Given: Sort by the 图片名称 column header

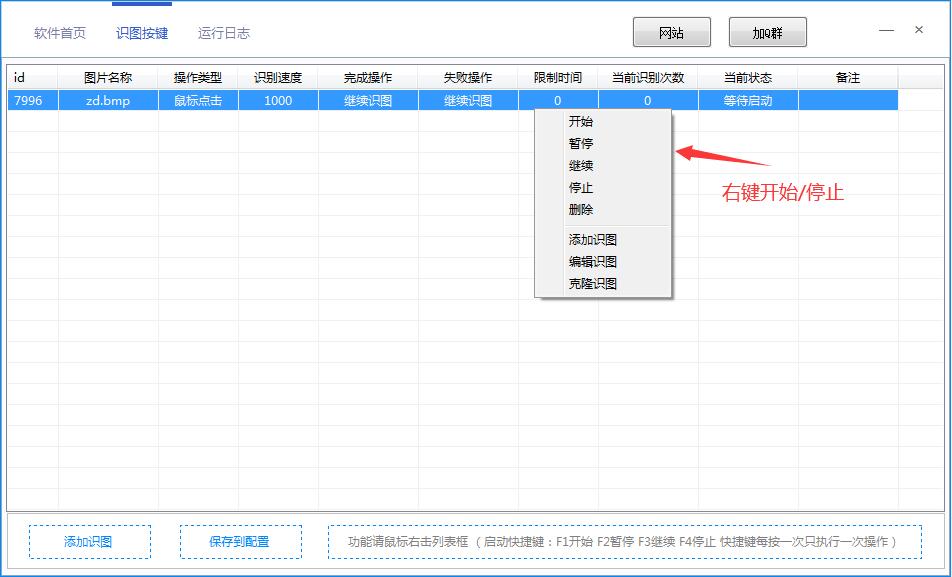Looking at the screenshot, I should [x=108, y=78].
